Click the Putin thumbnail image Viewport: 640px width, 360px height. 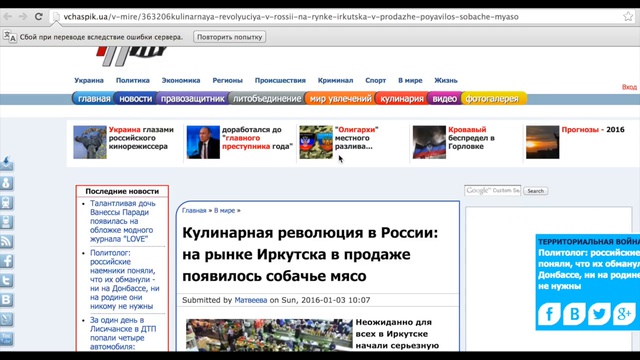click(203, 142)
